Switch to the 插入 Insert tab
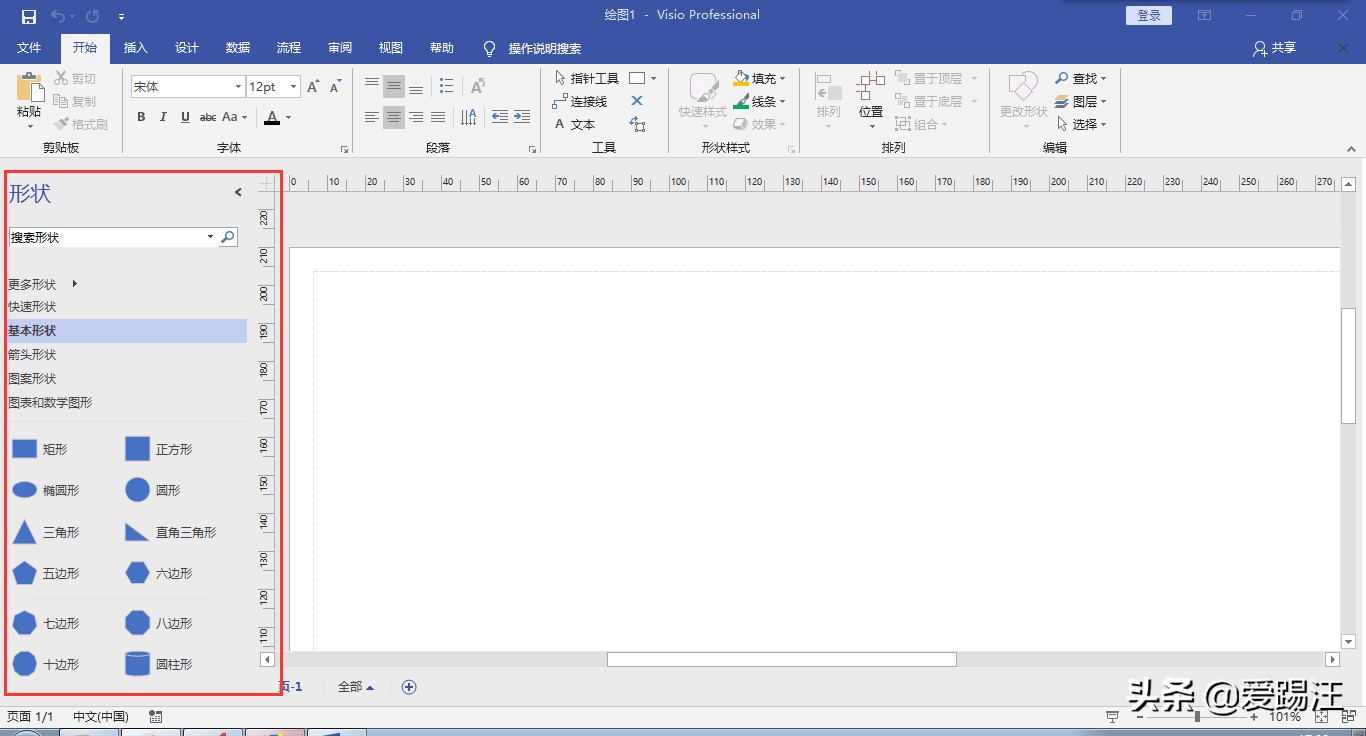The height and width of the screenshot is (736, 1366). click(x=135, y=48)
